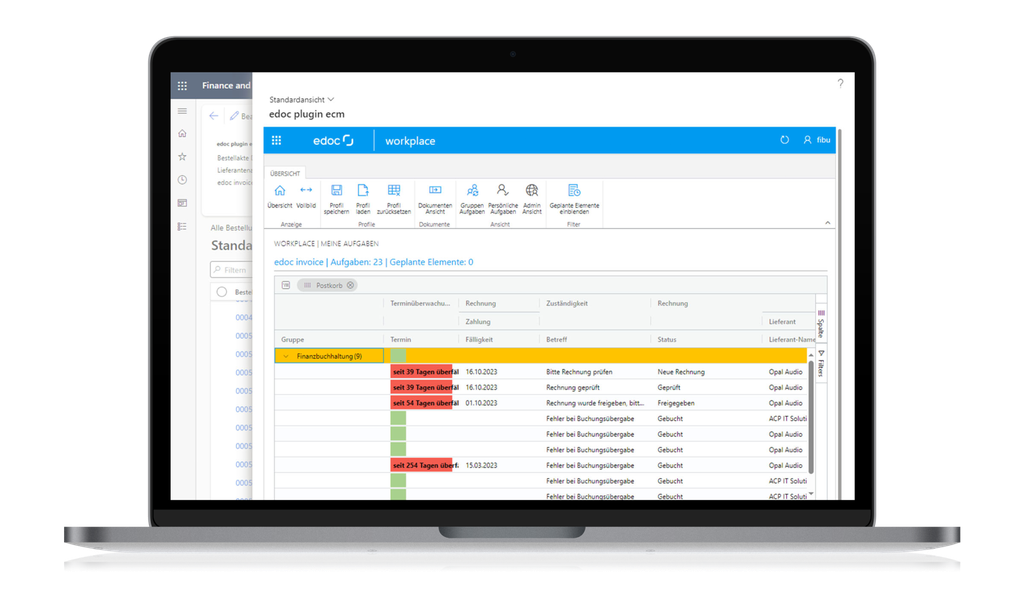Refresh the edoc workplace
Image resolution: width=1024 pixels, height=589 pixels.
point(784,140)
